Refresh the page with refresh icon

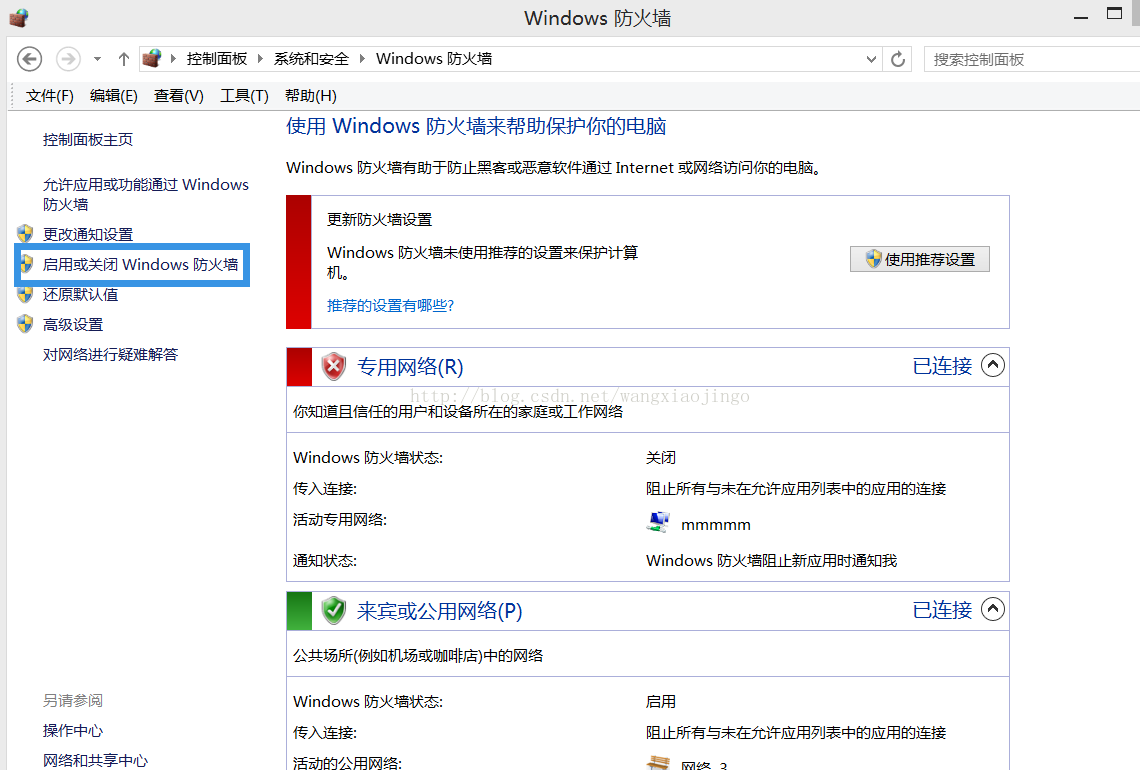coord(898,60)
